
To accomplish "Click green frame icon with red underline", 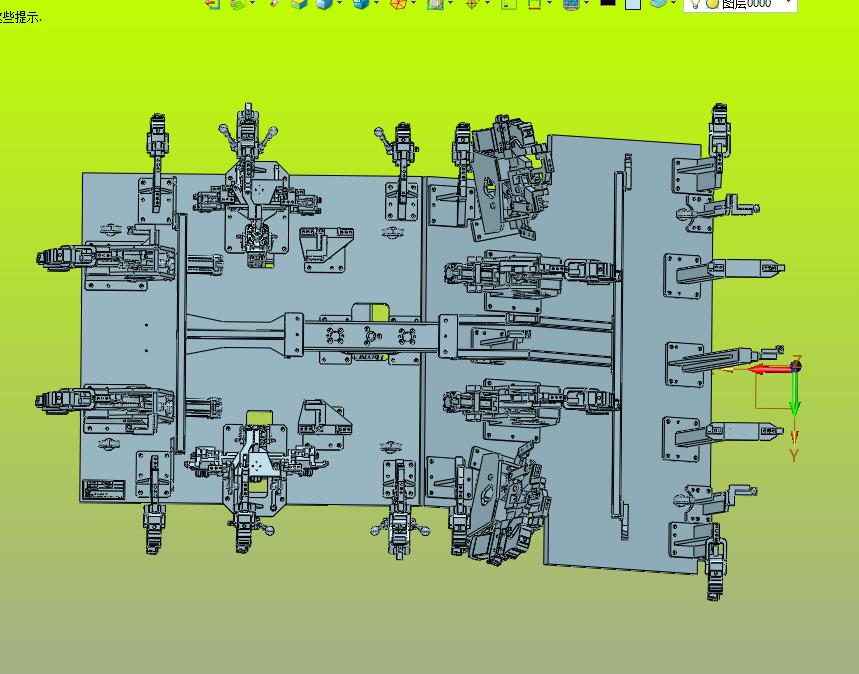I will (x=534, y=4).
